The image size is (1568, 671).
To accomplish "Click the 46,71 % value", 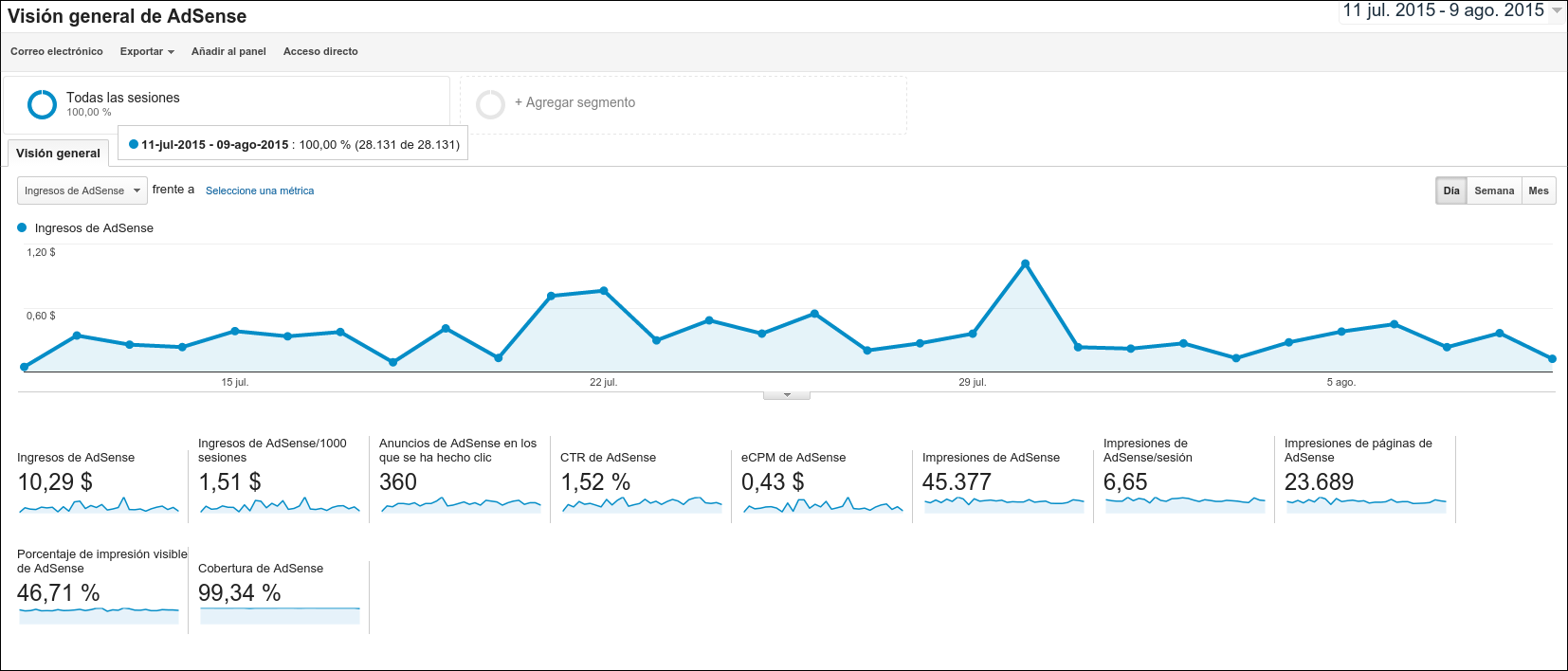I will [58, 593].
